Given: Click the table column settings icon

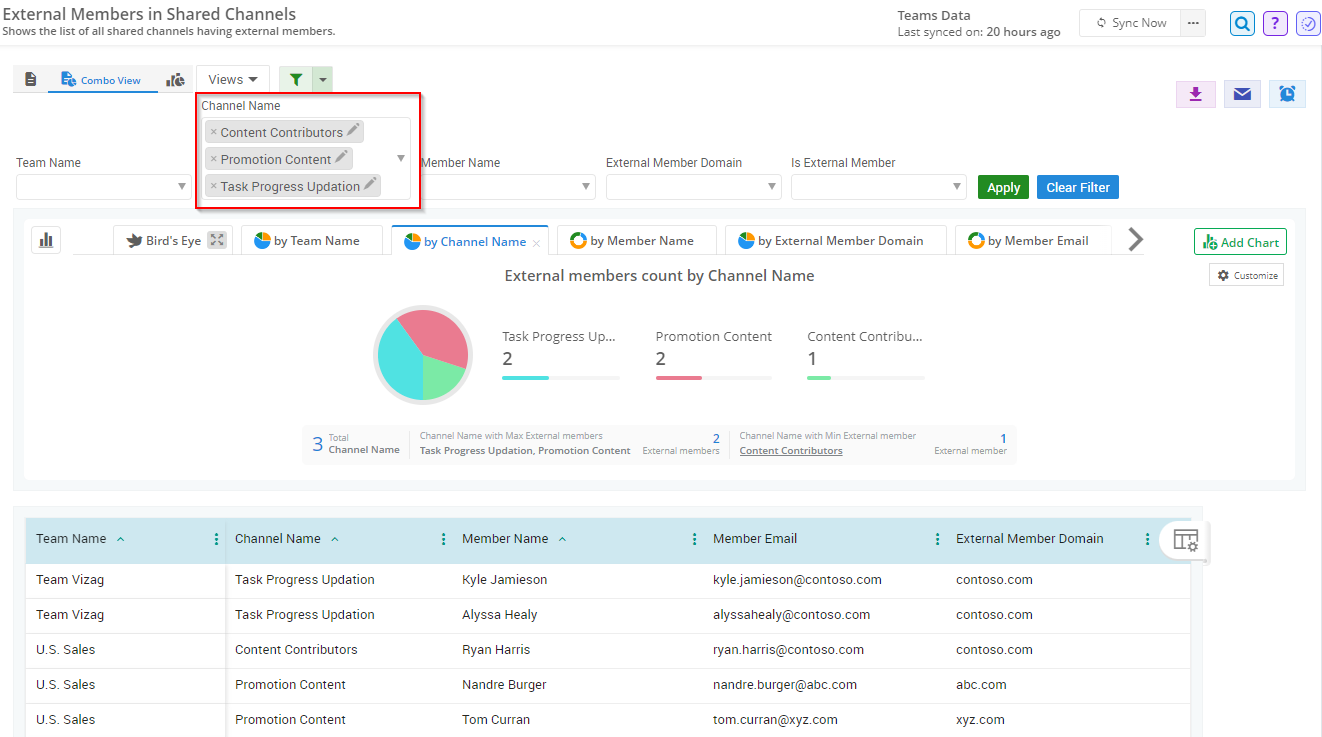Looking at the screenshot, I should pyautogui.click(x=1185, y=540).
